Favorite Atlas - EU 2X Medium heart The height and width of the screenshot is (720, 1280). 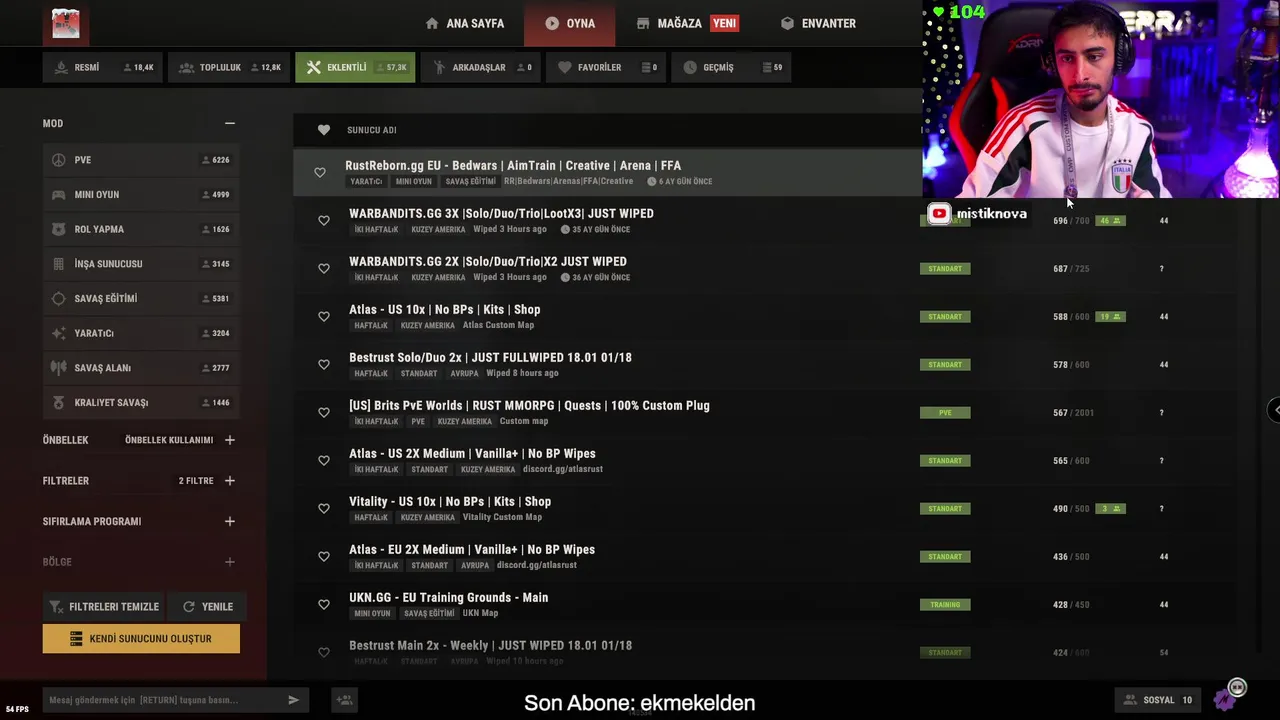pos(324,557)
